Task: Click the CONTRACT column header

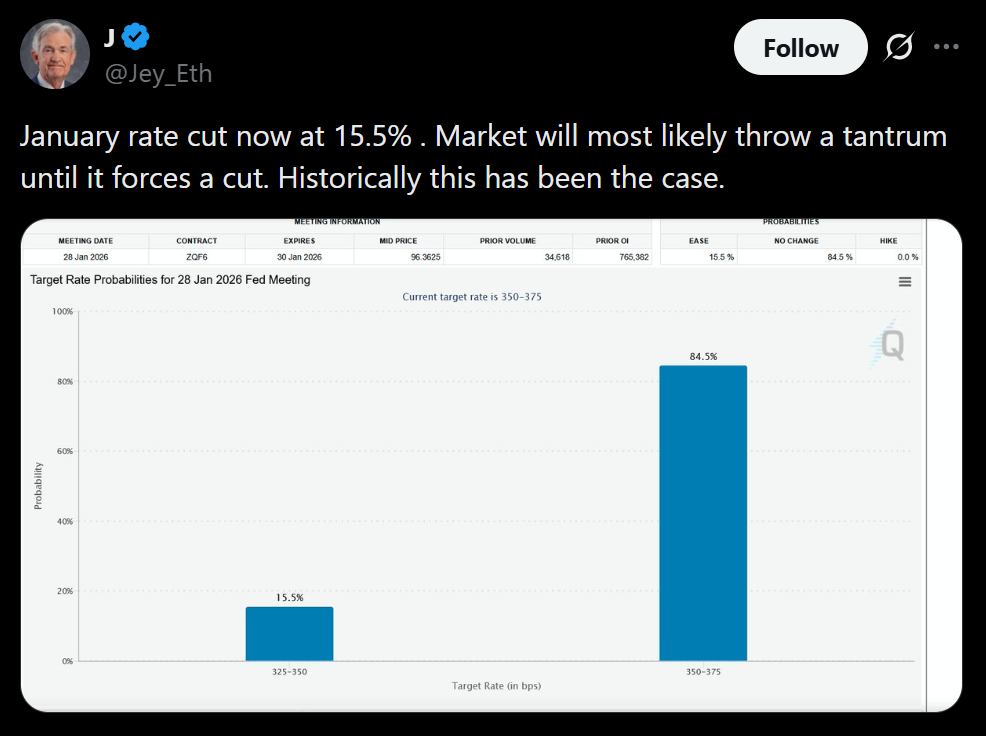Action: click(x=196, y=241)
